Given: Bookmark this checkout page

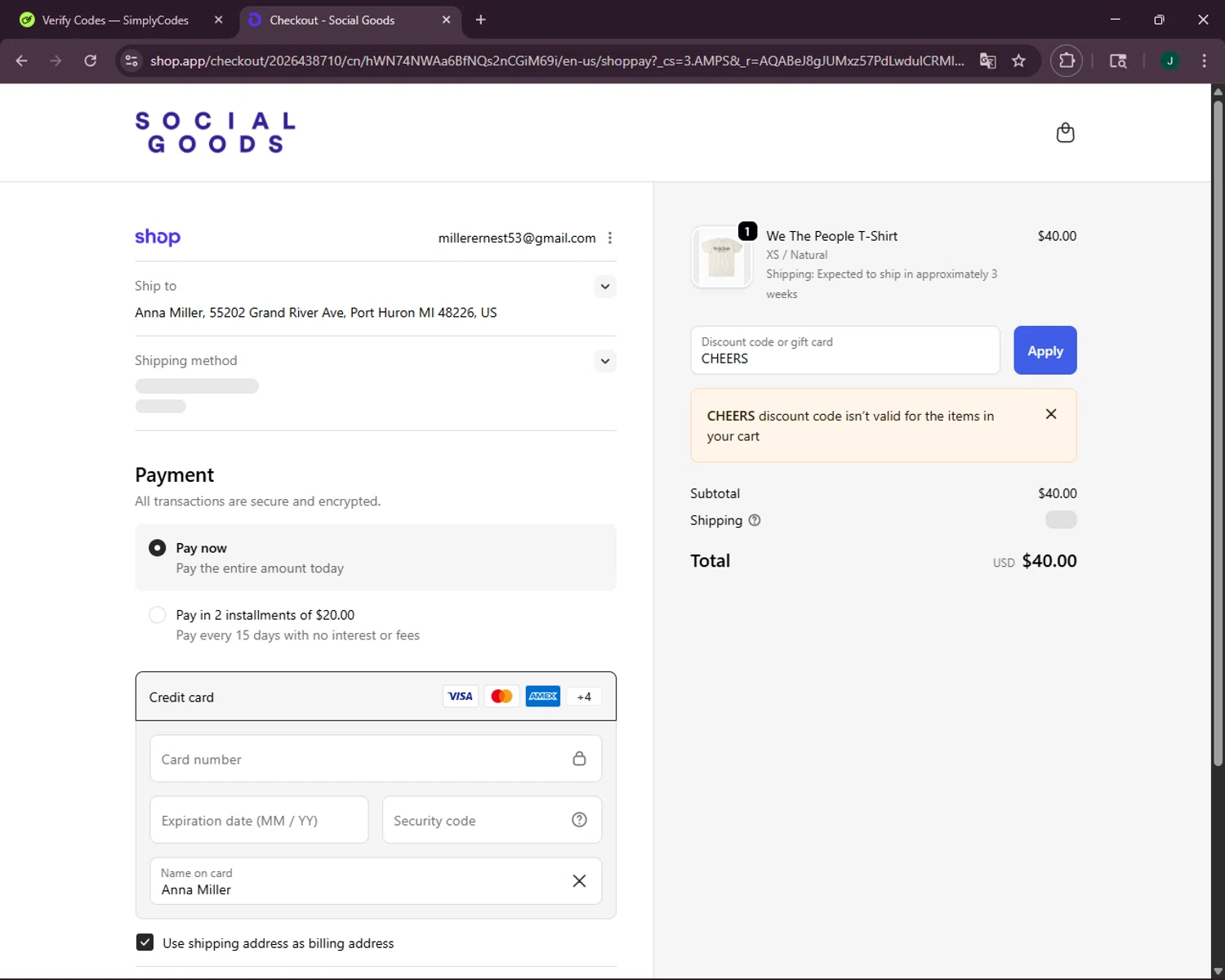Looking at the screenshot, I should [x=1018, y=60].
